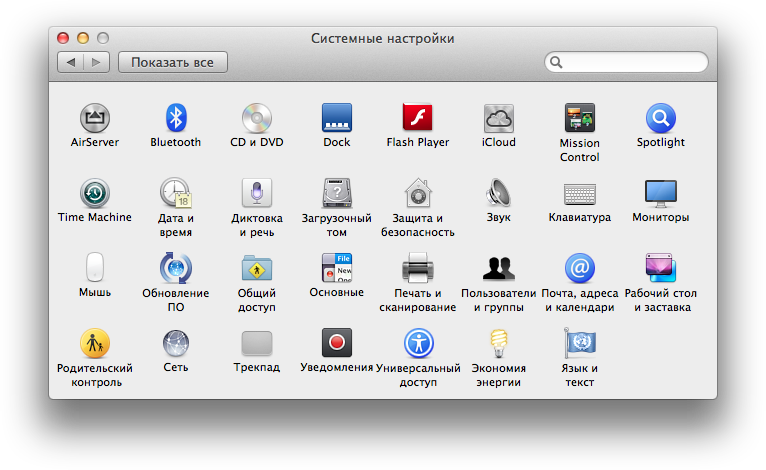The width and height of the screenshot is (766, 470).
Task: Open iCloud preferences
Action: click(498, 118)
